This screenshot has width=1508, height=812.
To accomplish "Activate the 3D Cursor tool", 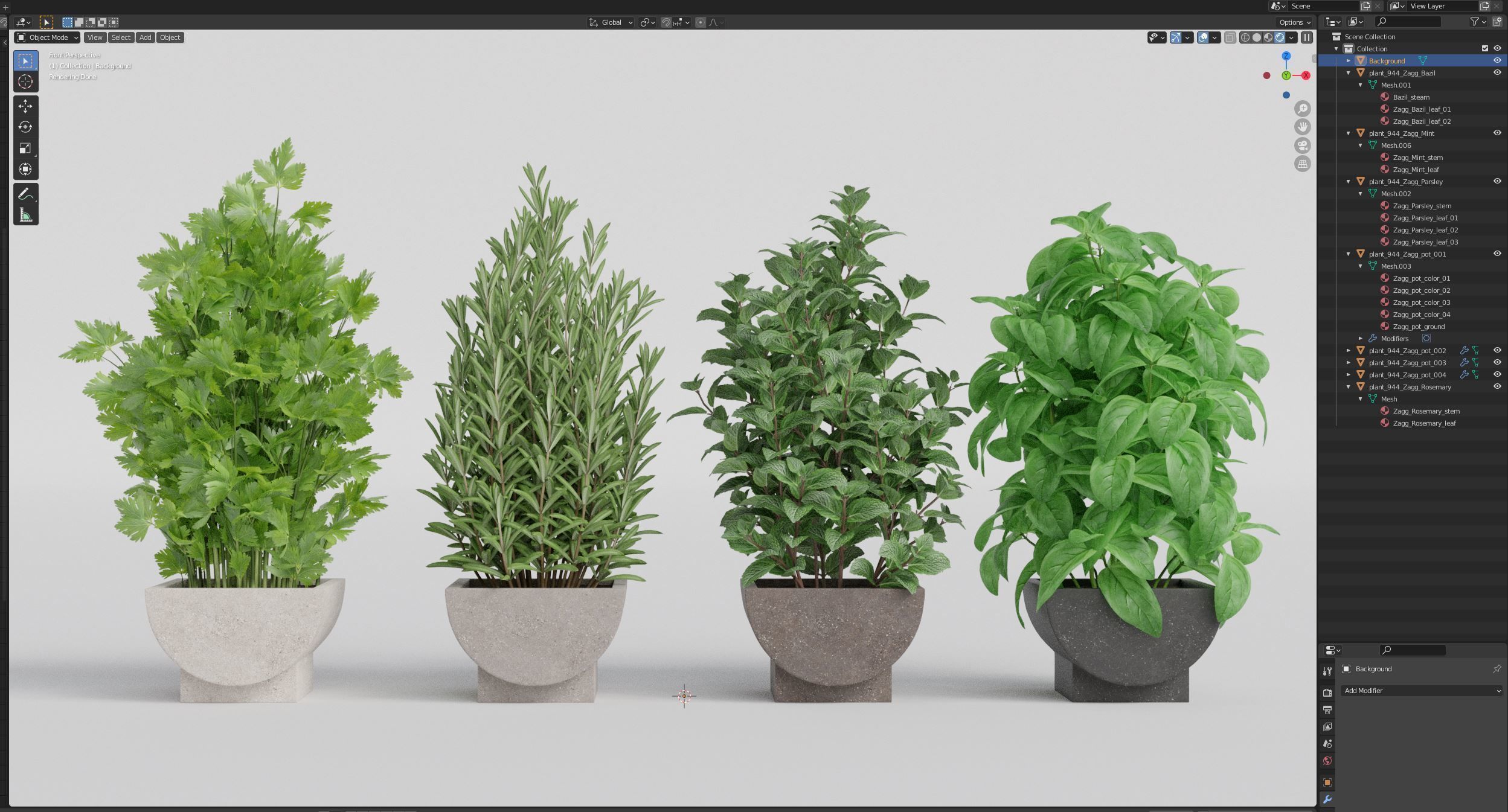I will (x=25, y=82).
